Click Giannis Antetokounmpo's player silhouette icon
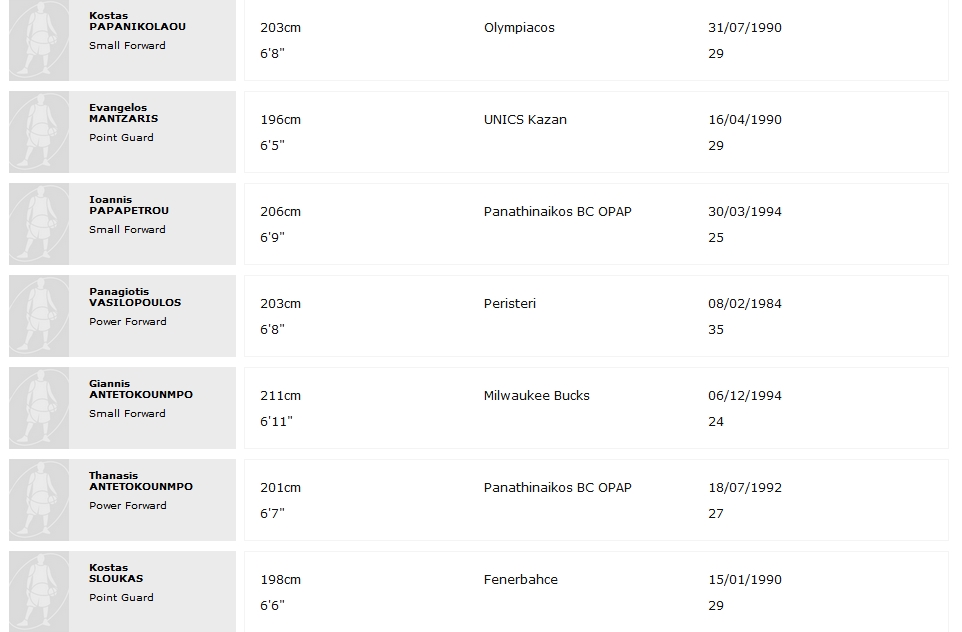The height and width of the screenshot is (632, 962). 39,408
